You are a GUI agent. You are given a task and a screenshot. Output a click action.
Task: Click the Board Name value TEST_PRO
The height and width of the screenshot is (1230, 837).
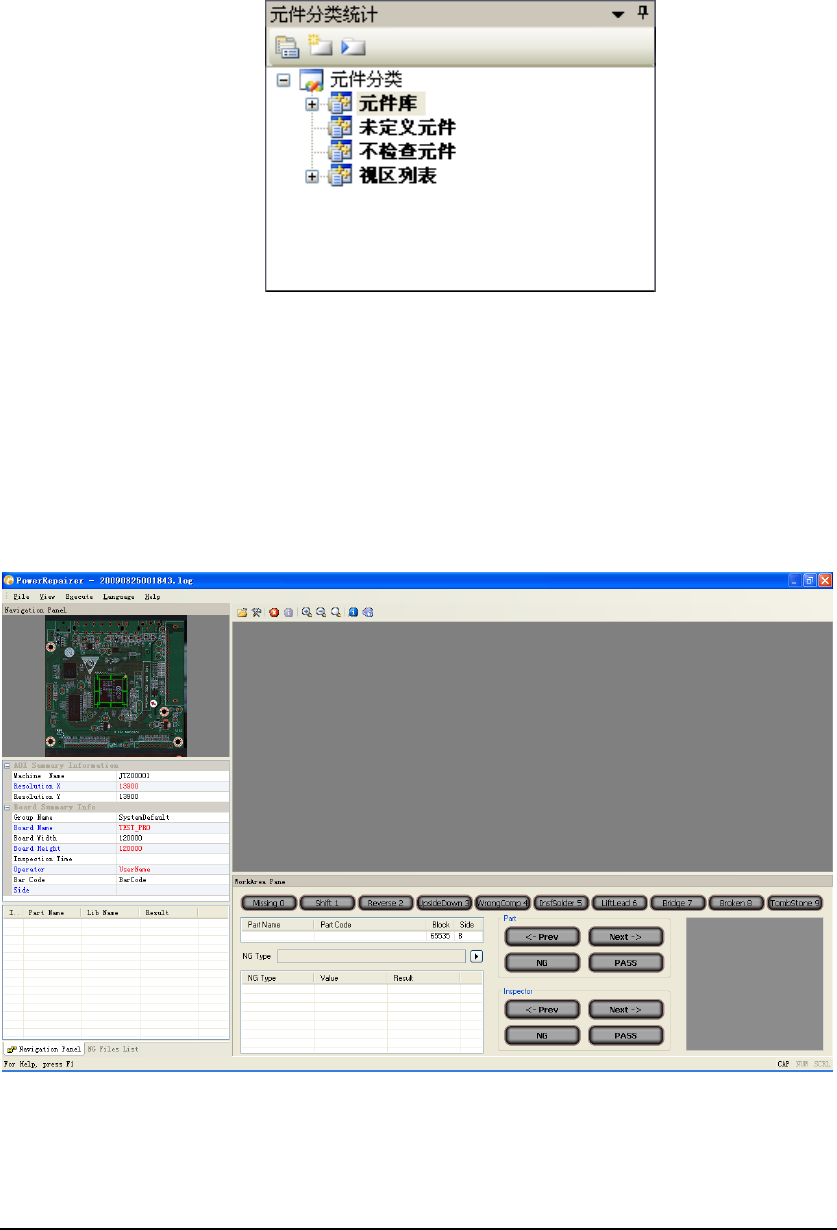point(134,828)
